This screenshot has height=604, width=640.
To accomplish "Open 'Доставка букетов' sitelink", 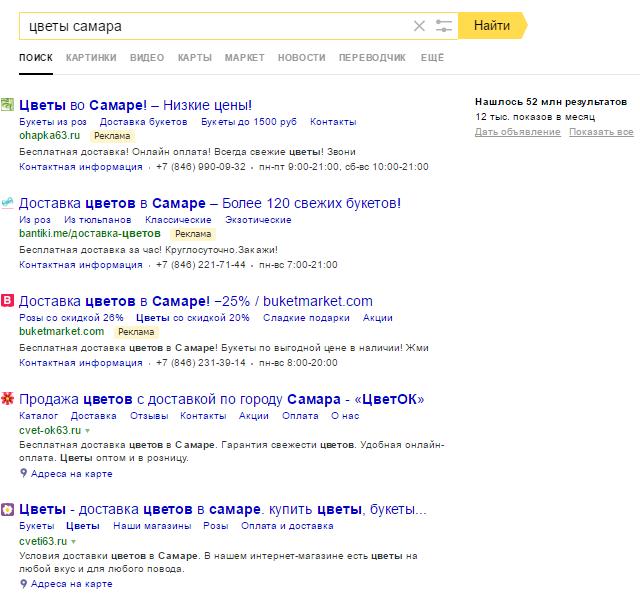I will 144,122.
